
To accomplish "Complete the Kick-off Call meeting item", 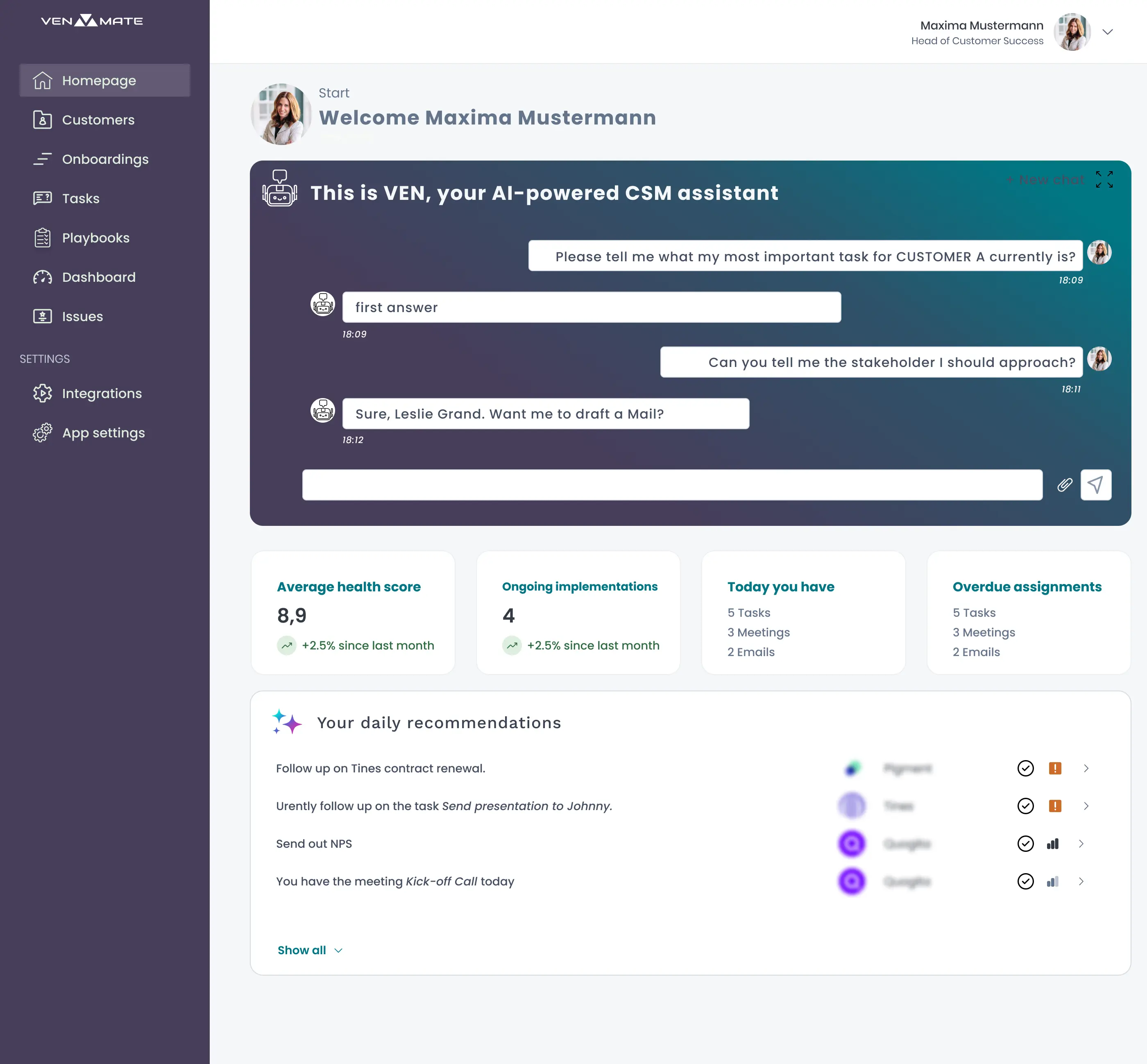I will pos(1026,881).
